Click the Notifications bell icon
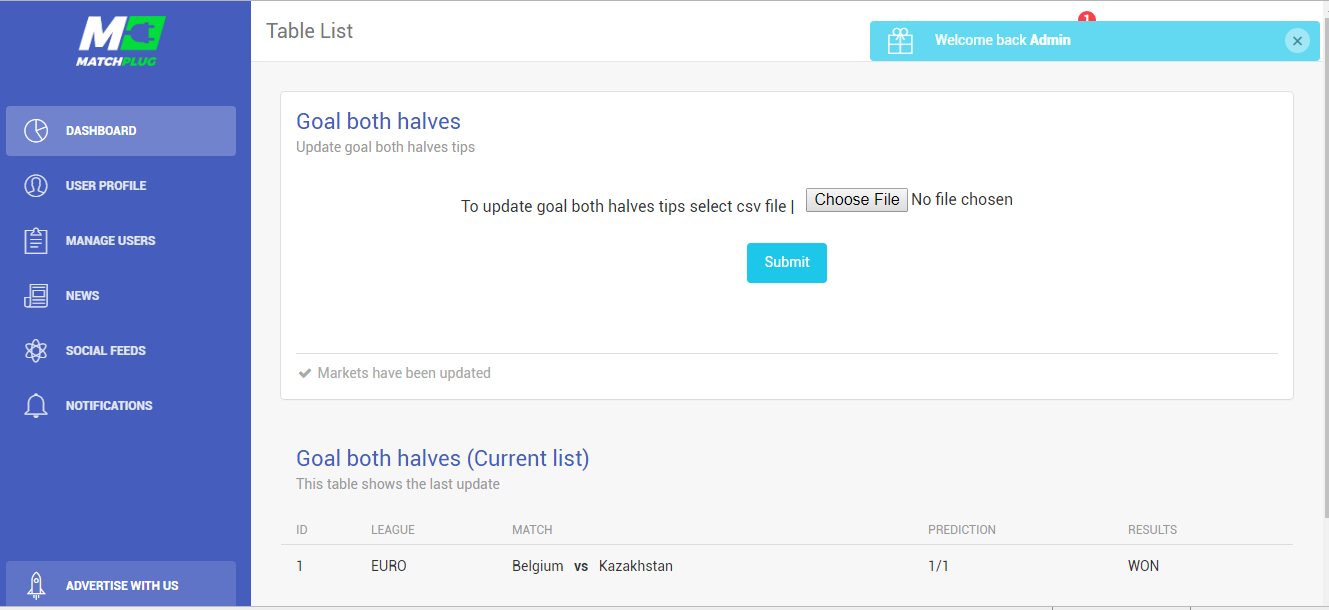 (x=36, y=406)
